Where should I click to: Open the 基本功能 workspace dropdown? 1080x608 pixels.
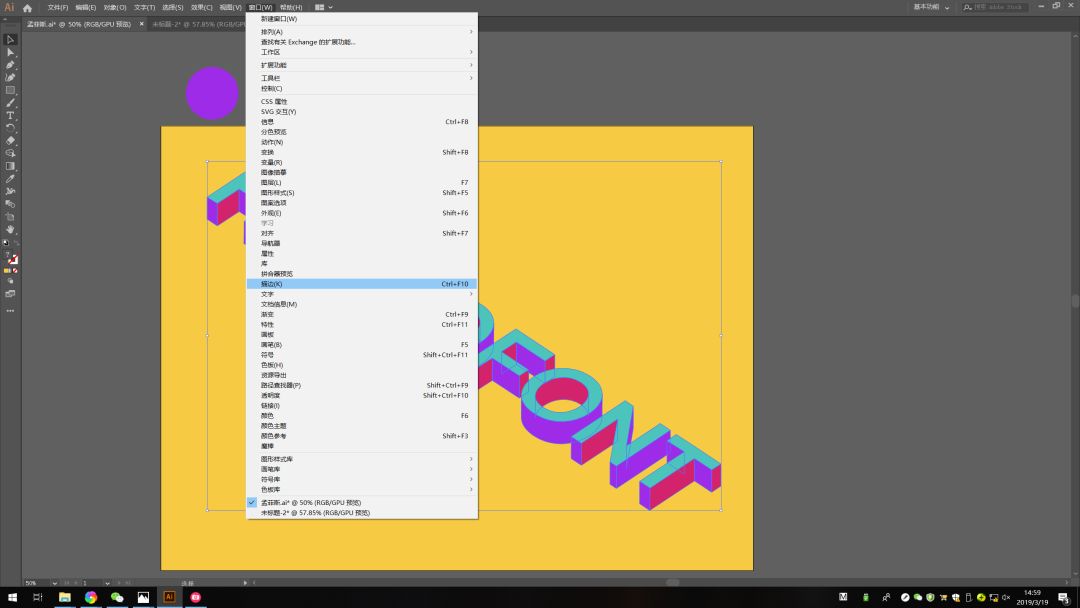coord(931,7)
